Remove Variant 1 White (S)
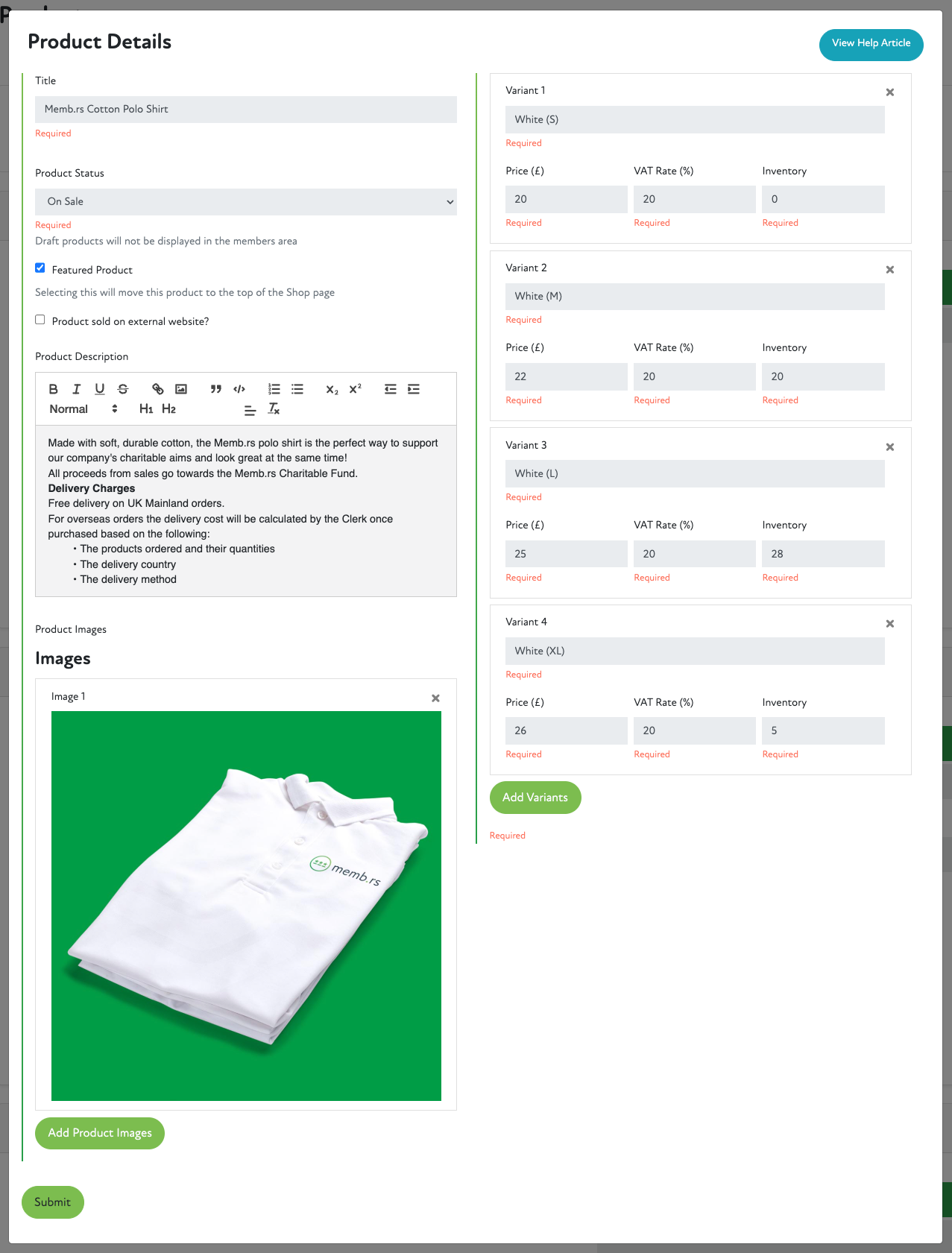The width and height of the screenshot is (952, 1253). coord(889,92)
